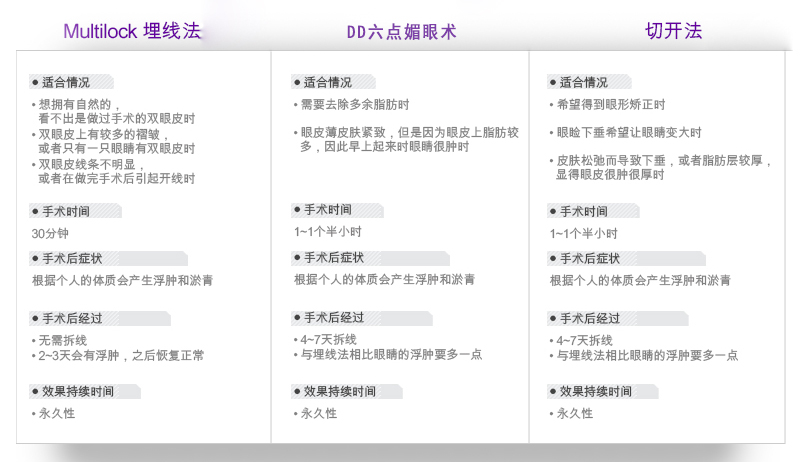Image resolution: width=805 pixels, height=462 pixels.
Task: Click the bullet '需要去除多余脂肪时'
Action: pos(355,105)
